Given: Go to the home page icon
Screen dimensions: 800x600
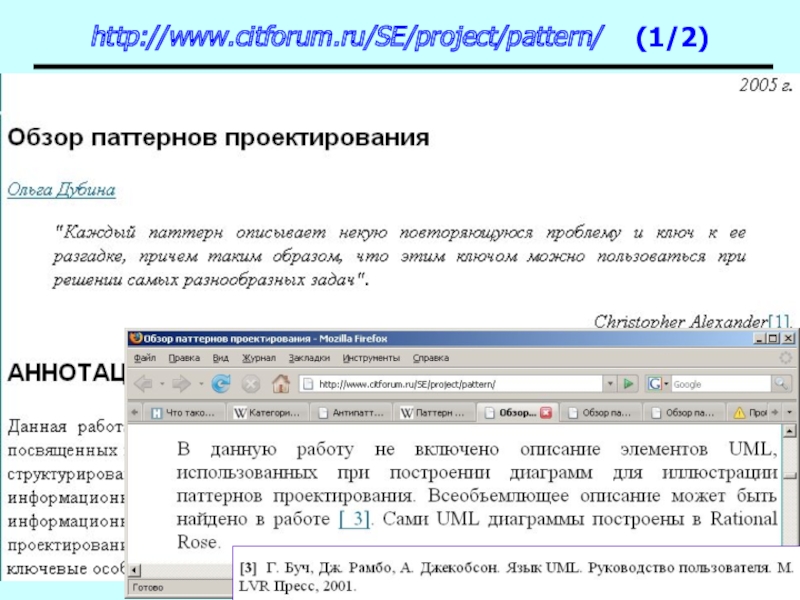Looking at the screenshot, I should 281,384.
